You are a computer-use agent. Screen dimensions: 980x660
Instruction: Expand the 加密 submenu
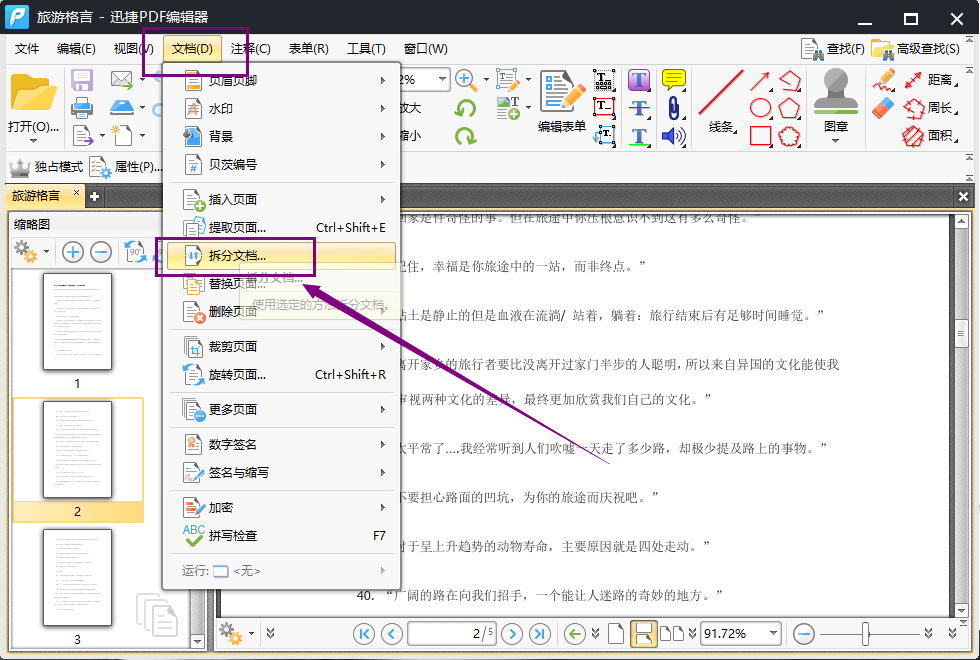tap(281, 508)
